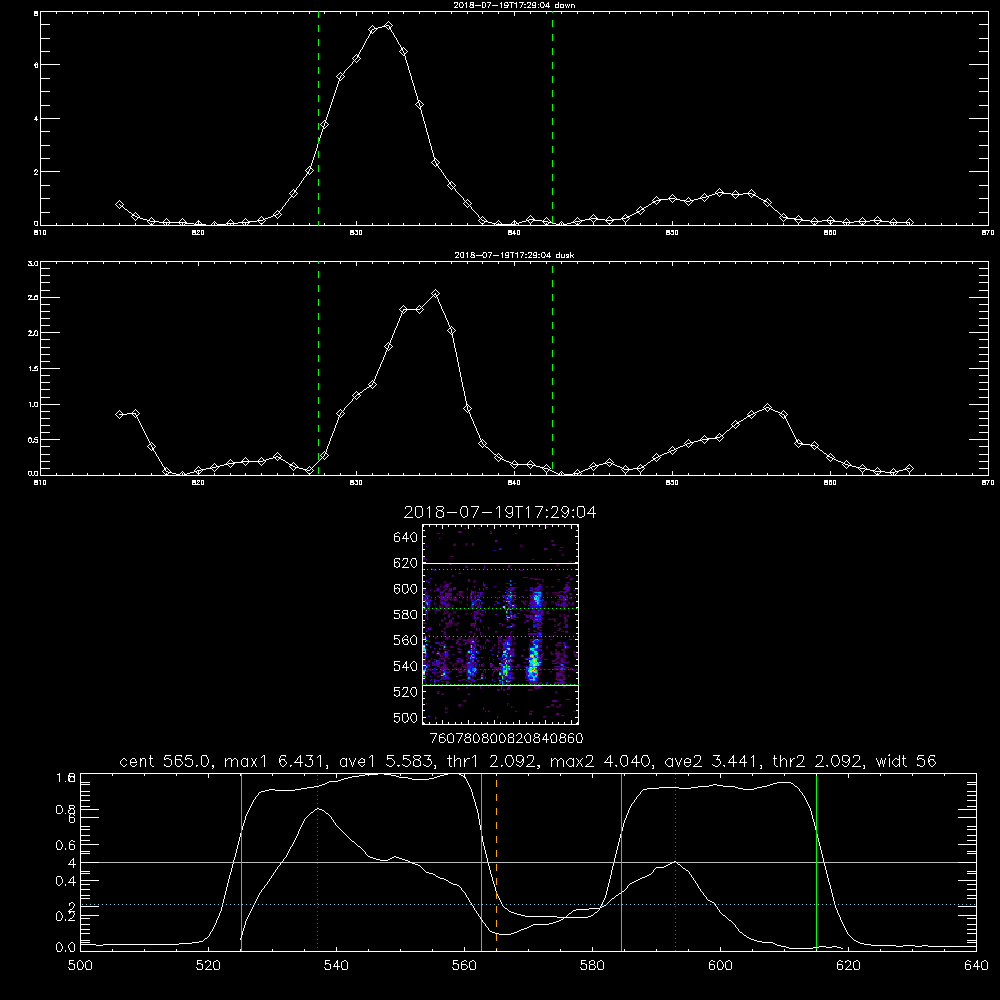Click the solid green line beside the orange dashed line
Viewport: 1000px width, 1000px height.
coord(482,862)
